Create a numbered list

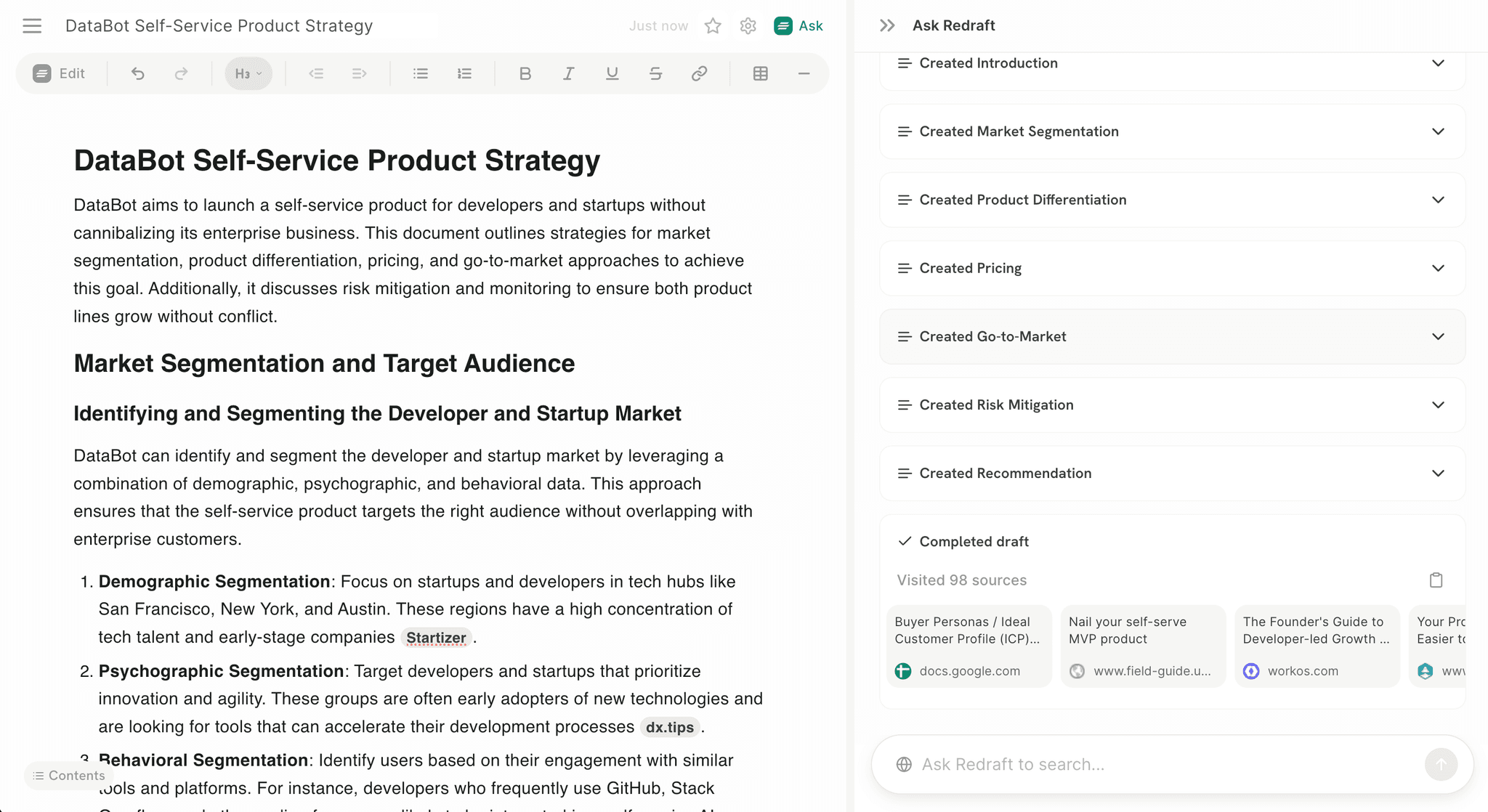pyautogui.click(x=464, y=73)
